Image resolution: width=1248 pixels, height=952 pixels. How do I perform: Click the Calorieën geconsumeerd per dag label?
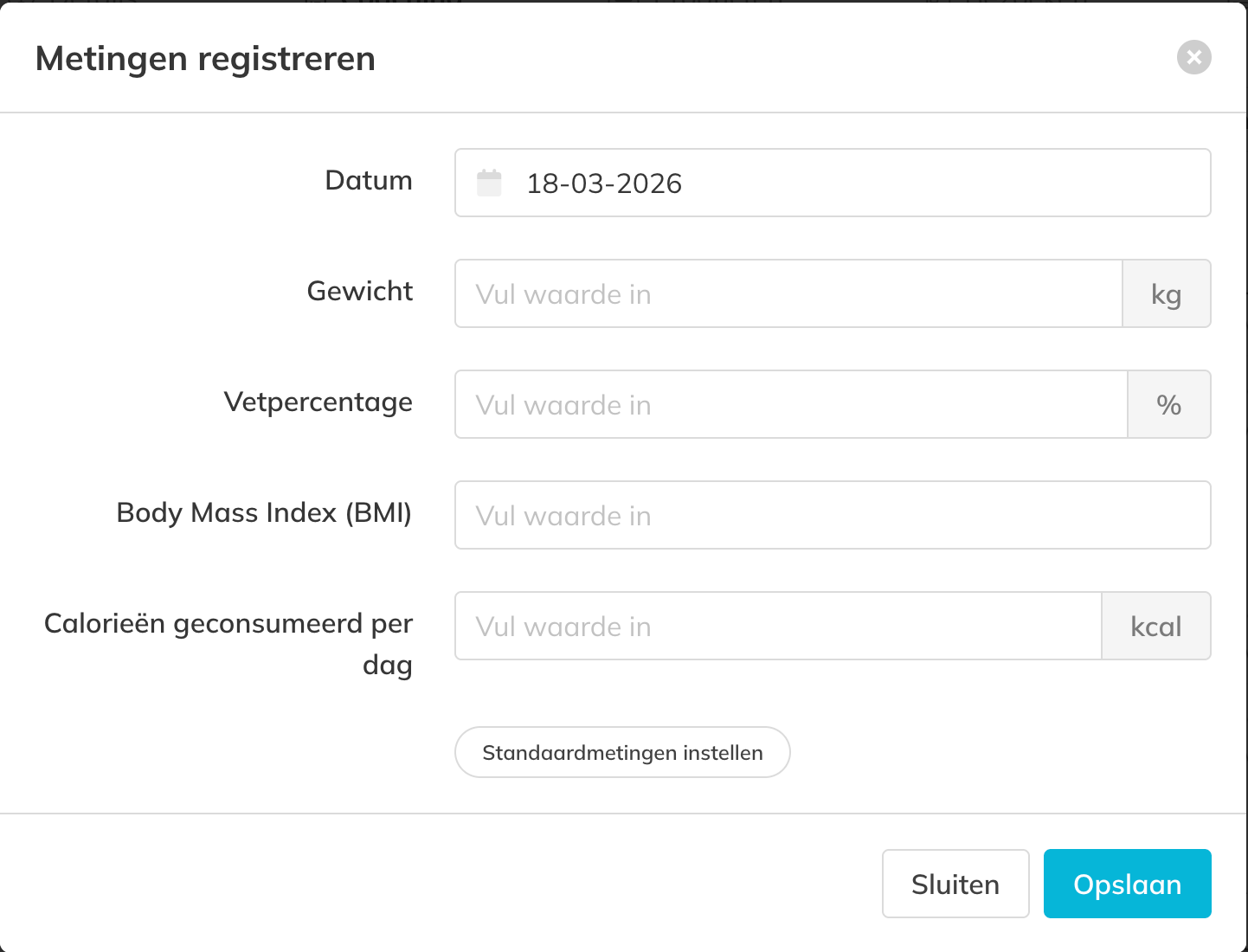point(228,624)
